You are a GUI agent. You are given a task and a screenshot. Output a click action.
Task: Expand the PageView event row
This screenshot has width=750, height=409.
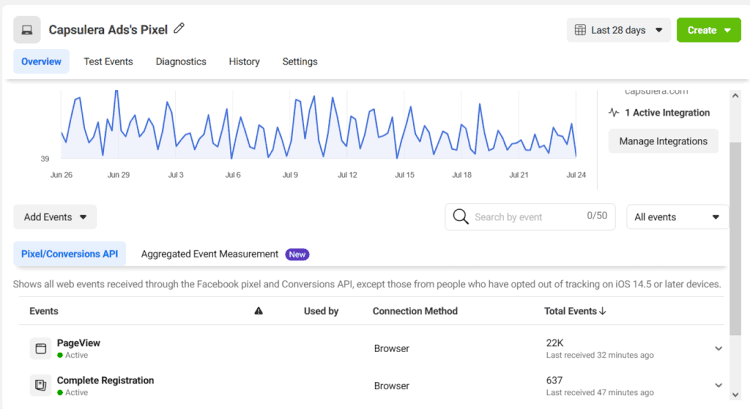(718, 349)
